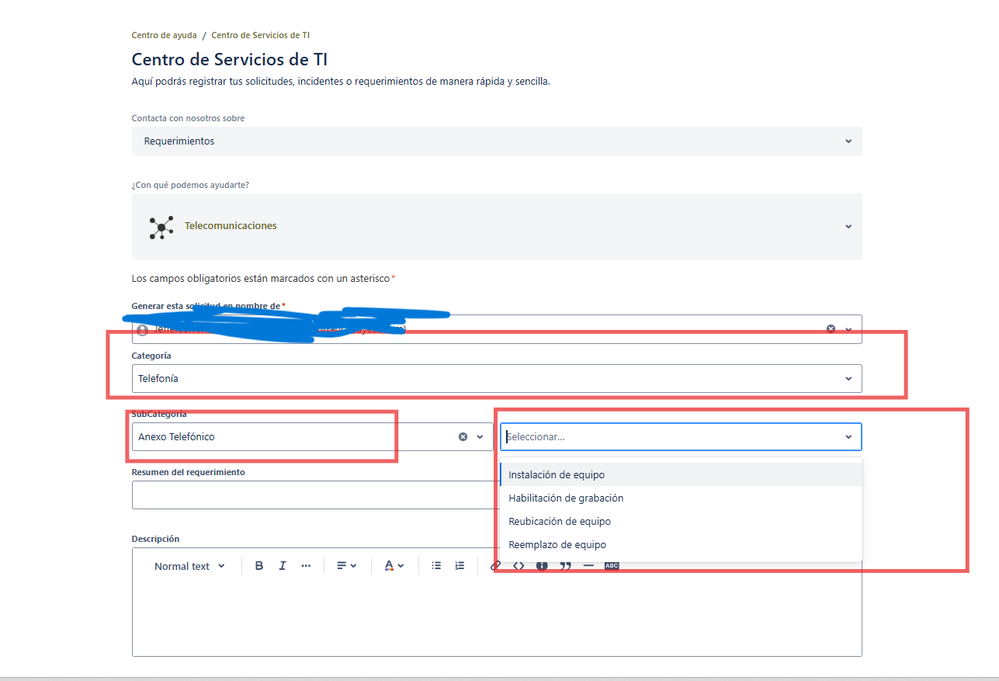Select Habilitación de grabación option

681,498
